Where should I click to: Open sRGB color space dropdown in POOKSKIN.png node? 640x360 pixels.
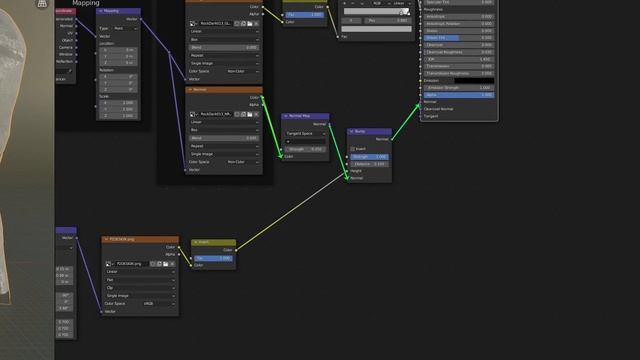(x=159, y=304)
